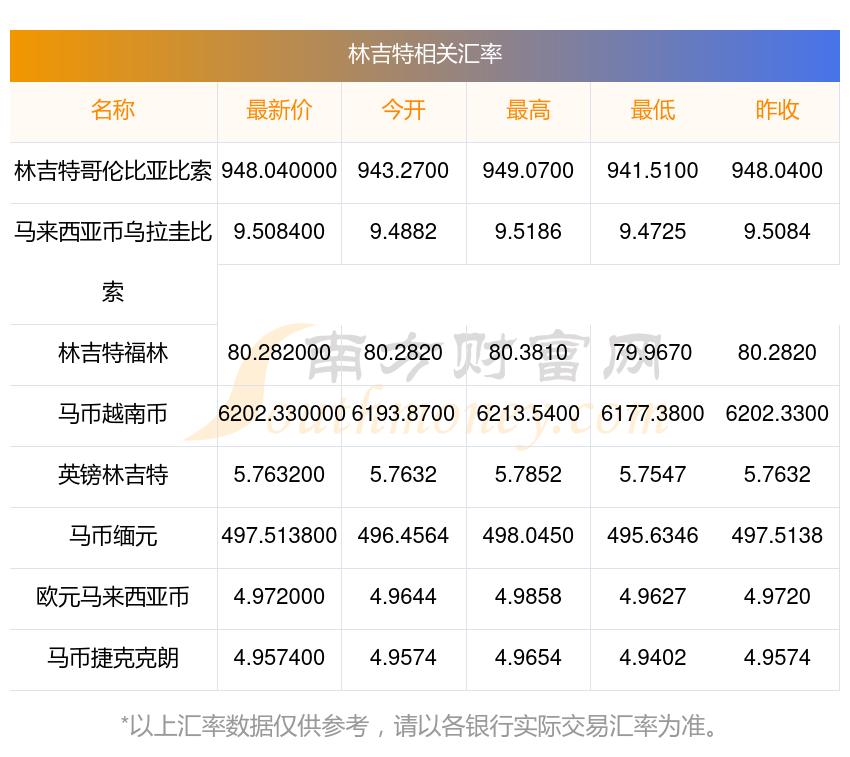Click the value 5.7547
This screenshot has width=850, height=757.
653,475
